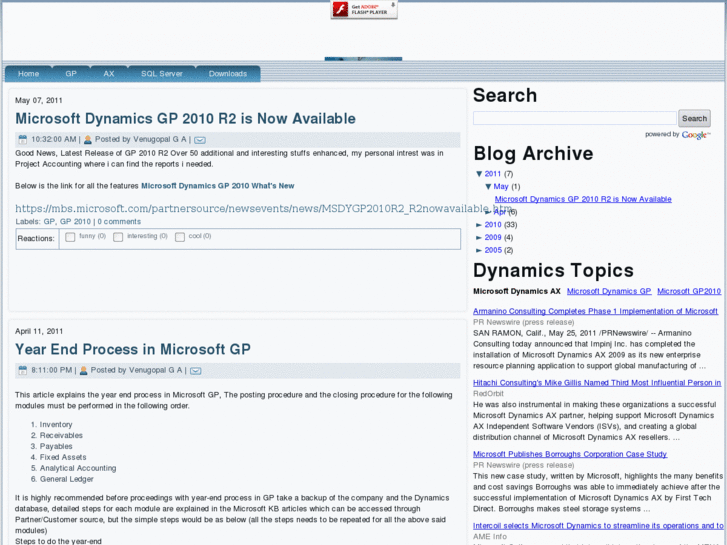This screenshot has height=545, width=727.
Task: Click author icon in 8:11:00 PM post line
Action: click(83, 370)
